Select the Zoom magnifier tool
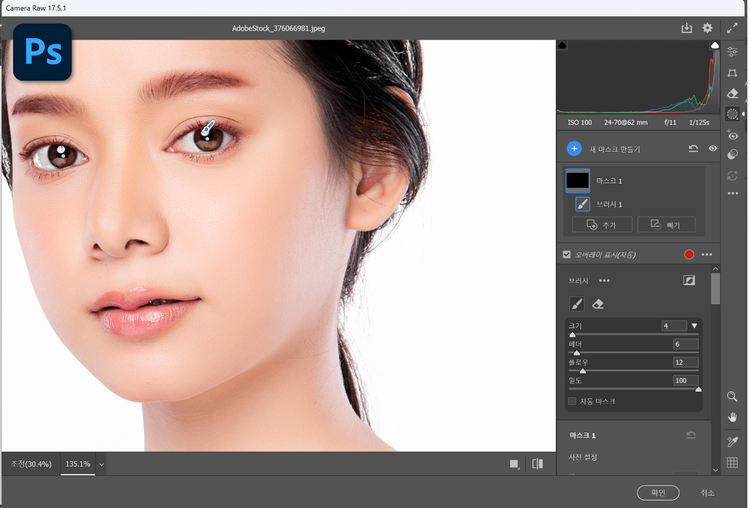This screenshot has width=750, height=508. [x=732, y=397]
